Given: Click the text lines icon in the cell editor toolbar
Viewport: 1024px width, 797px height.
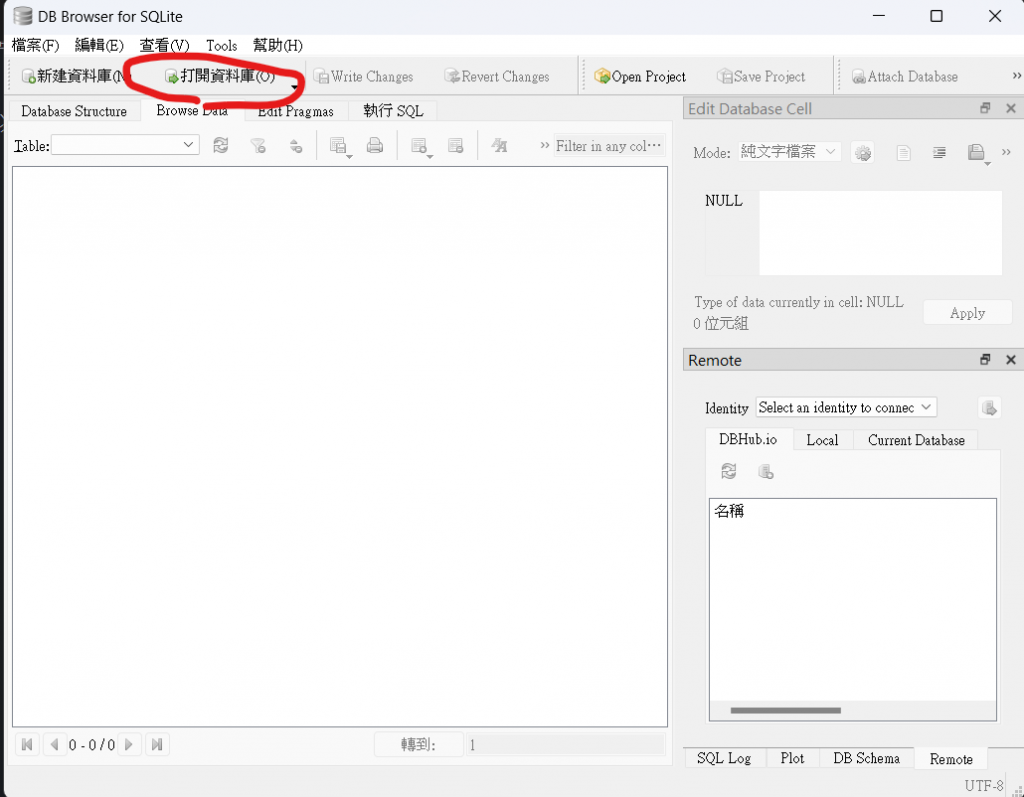Looking at the screenshot, I should [939, 153].
